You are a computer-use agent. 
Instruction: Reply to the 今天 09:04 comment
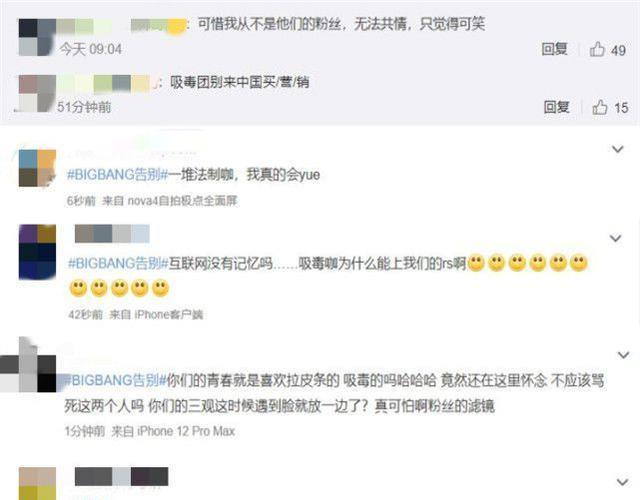click(x=554, y=49)
